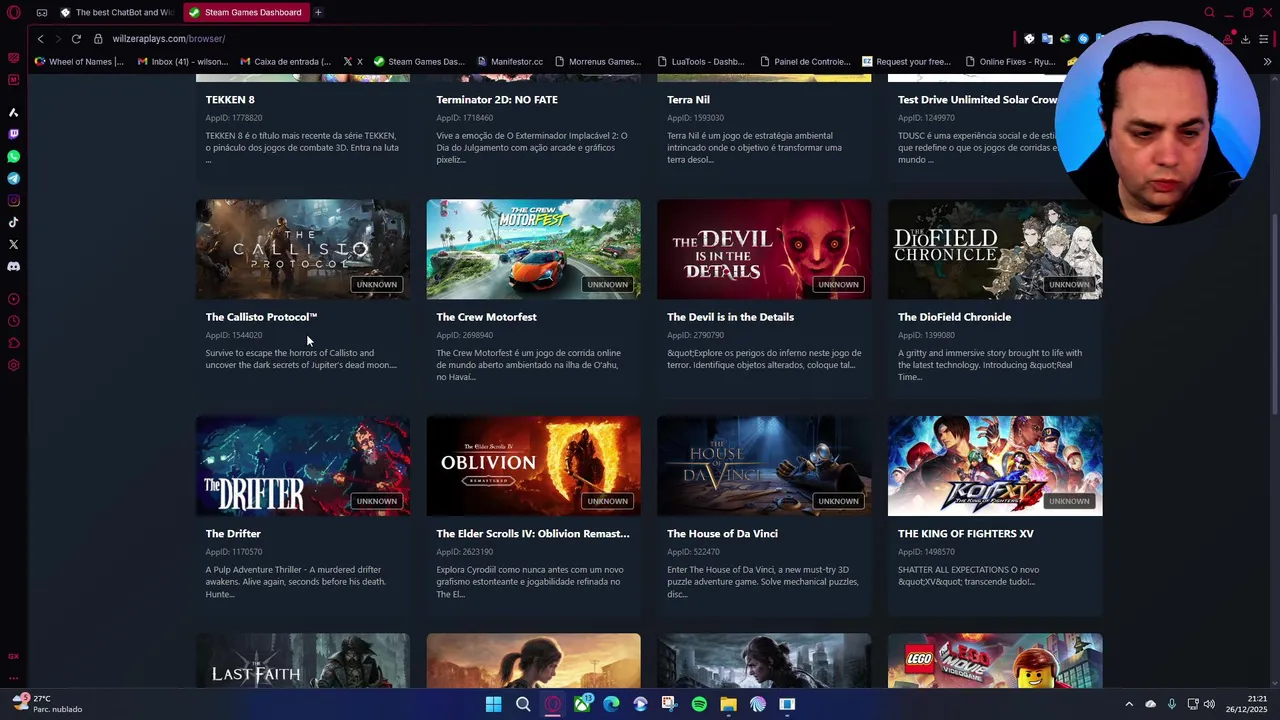
Task: Open The DioField Chronicle title link
Action: tap(954, 317)
